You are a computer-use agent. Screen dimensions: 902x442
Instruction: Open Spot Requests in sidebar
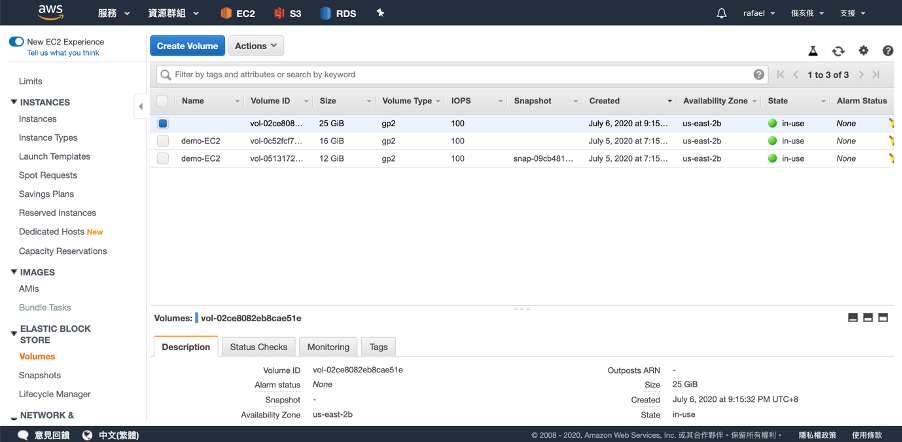48,176
